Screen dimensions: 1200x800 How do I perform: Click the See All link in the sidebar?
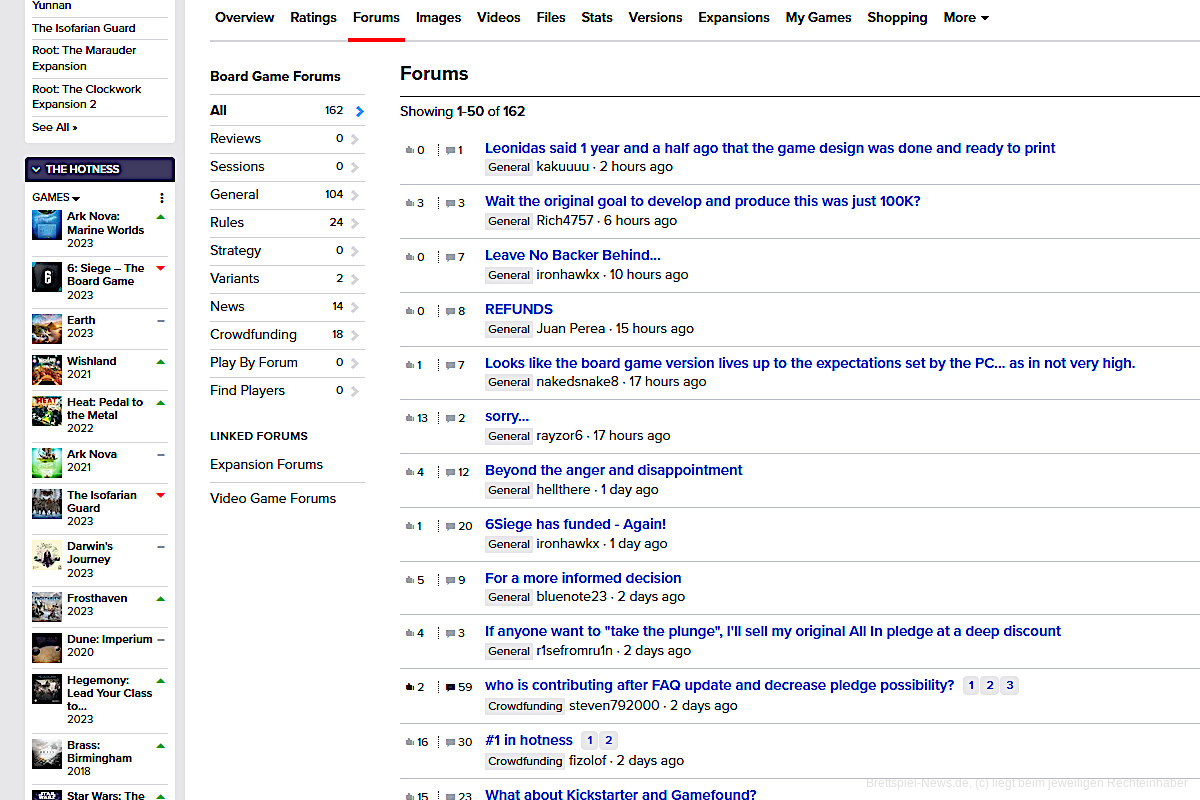pyautogui.click(x=54, y=127)
